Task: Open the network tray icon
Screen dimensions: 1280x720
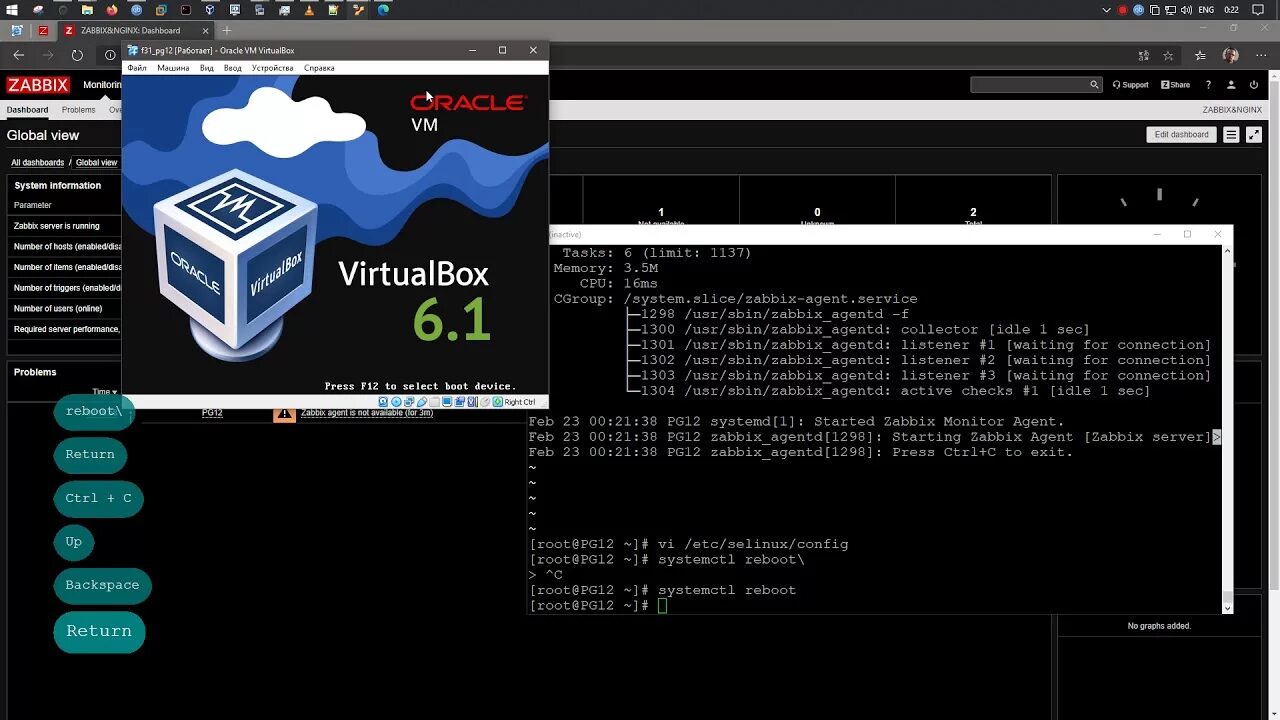Action: pyautogui.click(x=1171, y=10)
